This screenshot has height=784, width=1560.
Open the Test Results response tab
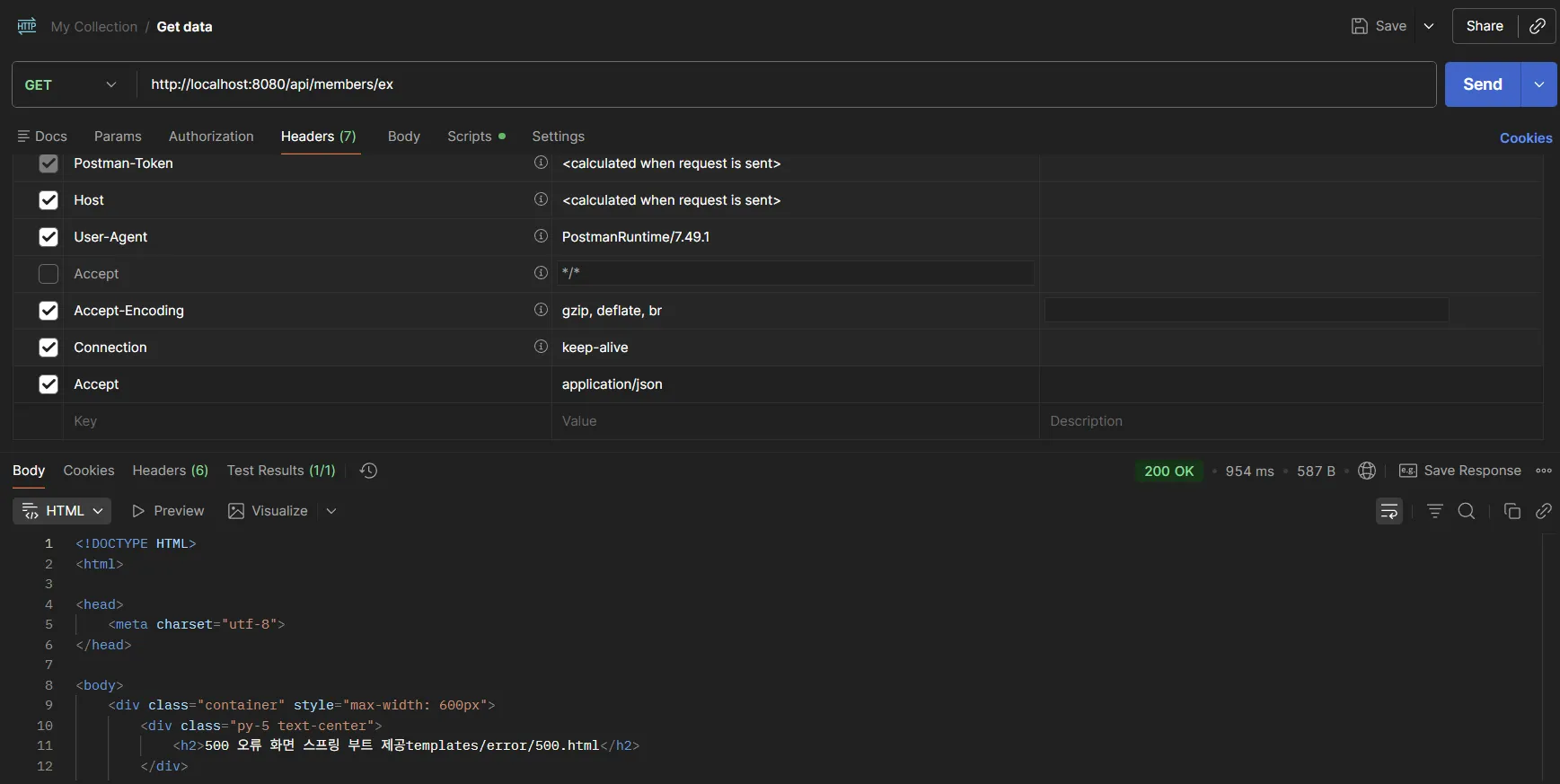280,471
